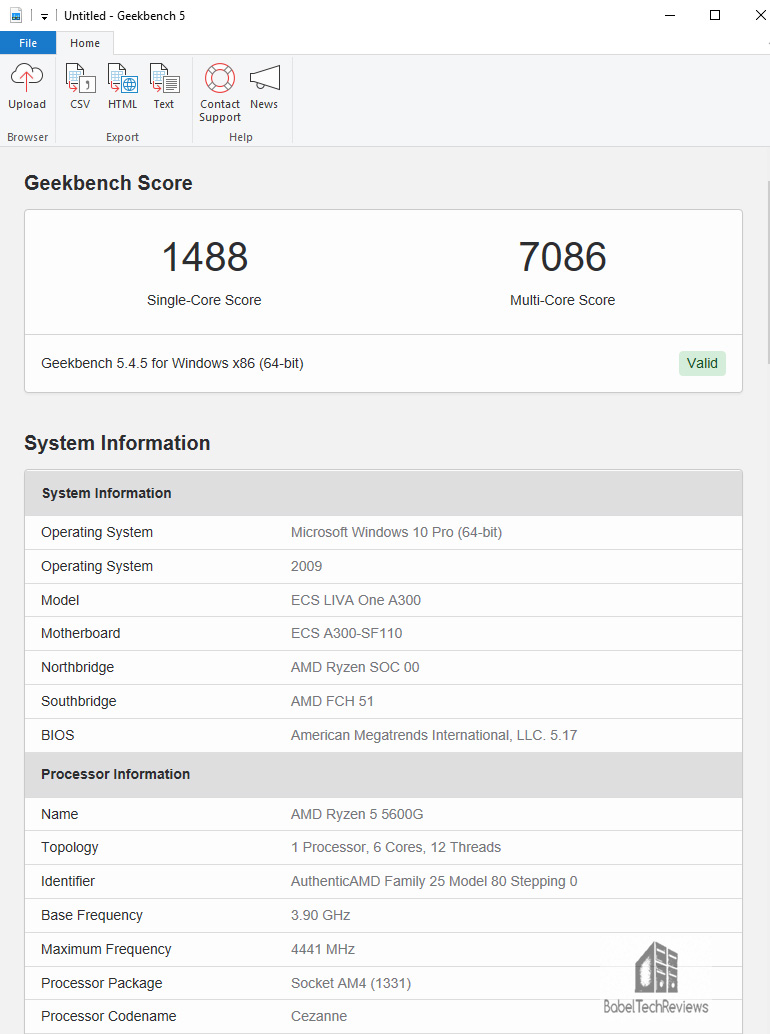Select the 4441 MHz maximum frequency
Screen dimensions: 770x1034
(323, 950)
